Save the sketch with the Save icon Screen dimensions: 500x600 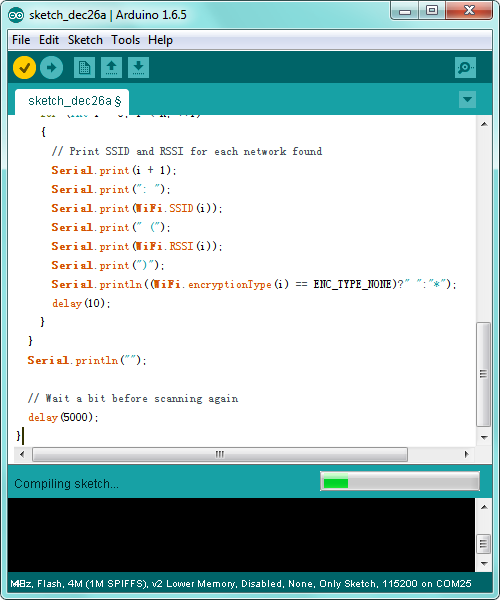(x=138, y=68)
